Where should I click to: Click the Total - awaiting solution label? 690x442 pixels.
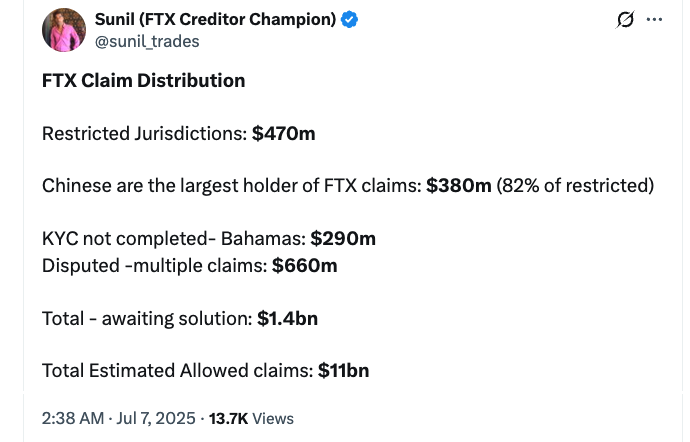click(146, 318)
